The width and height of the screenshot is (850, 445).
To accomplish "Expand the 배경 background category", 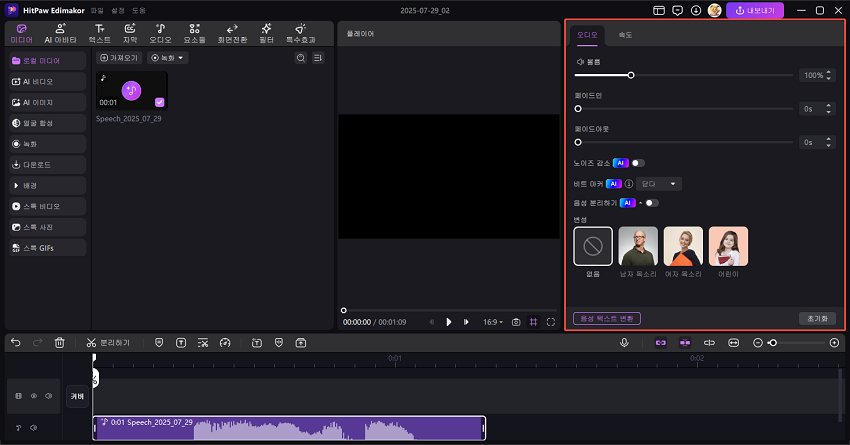I will point(47,185).
